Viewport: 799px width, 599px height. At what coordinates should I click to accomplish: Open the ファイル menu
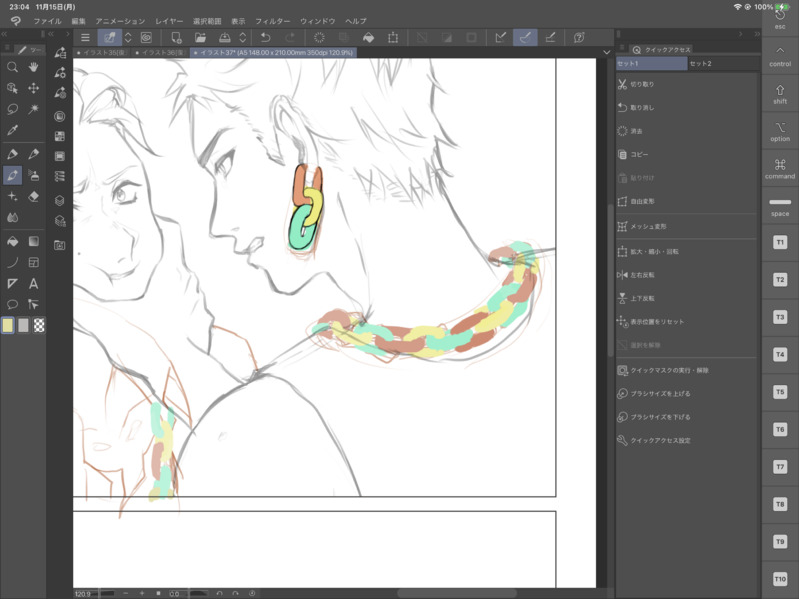[x=47, y=21]
